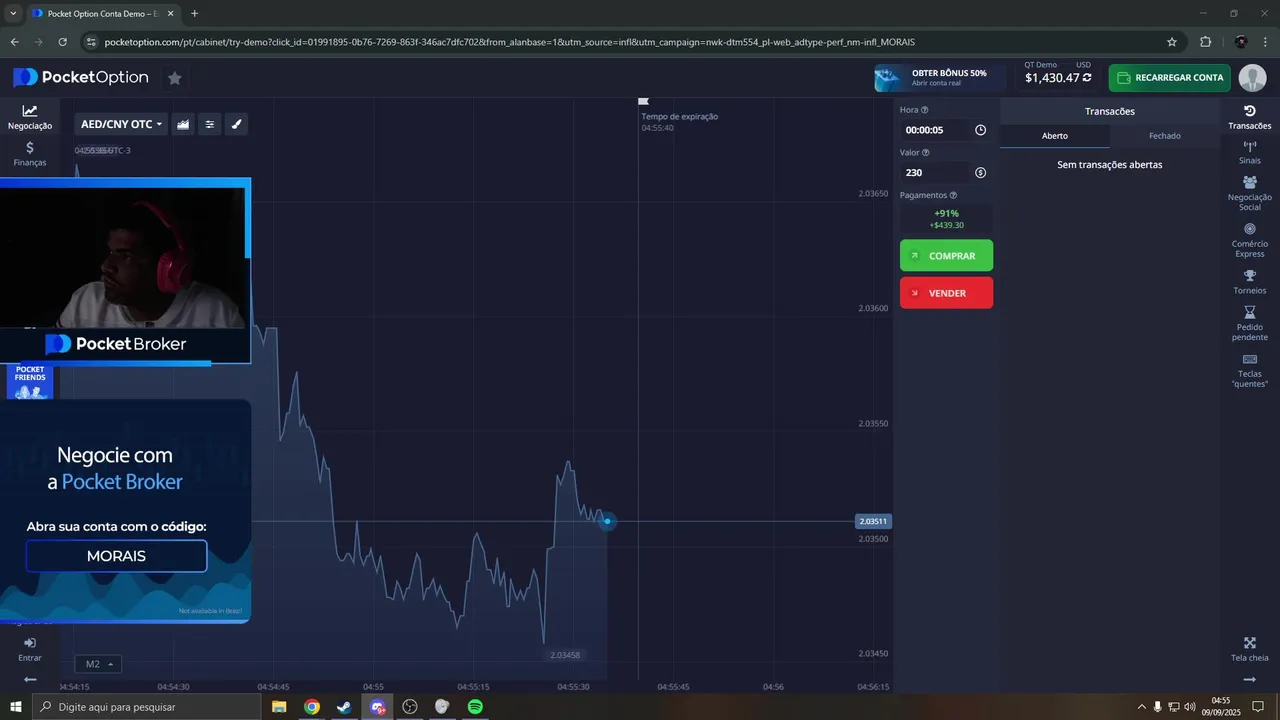Click the browser address bar URL
The image size is (1280, 720).
(x=509, y=42)
